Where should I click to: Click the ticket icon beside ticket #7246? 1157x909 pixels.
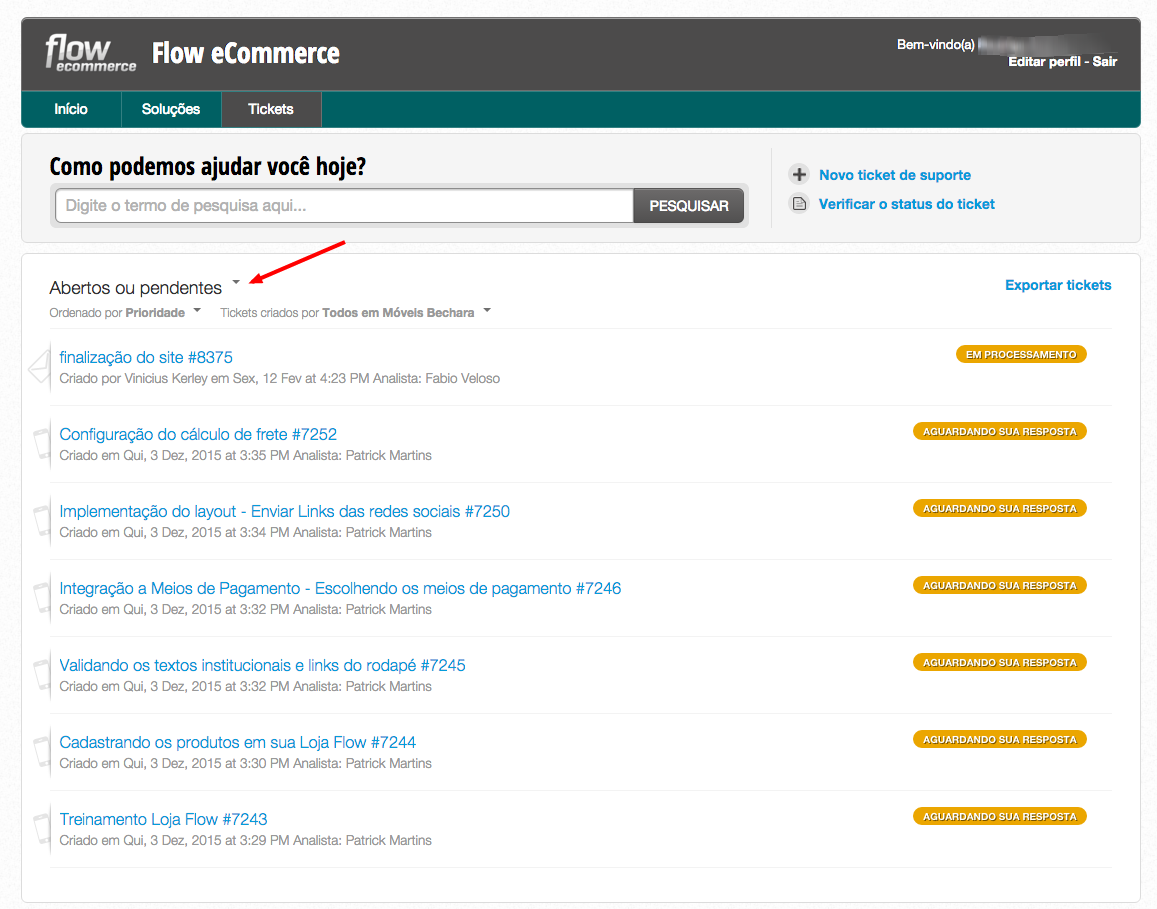click(41, 598)
